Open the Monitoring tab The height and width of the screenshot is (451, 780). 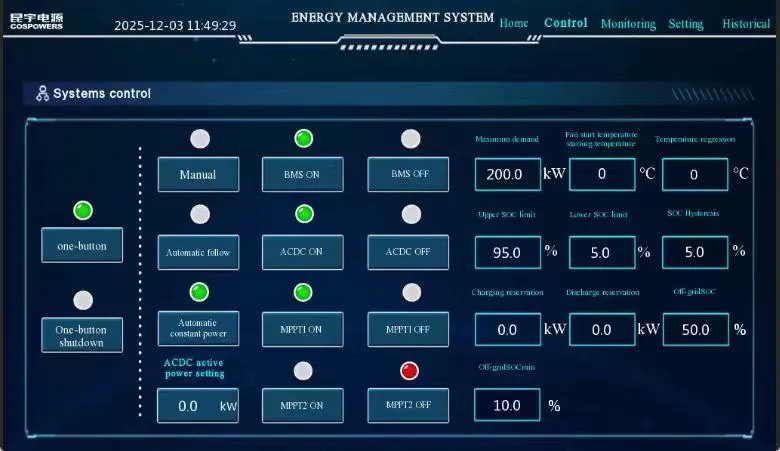click(x=628, y=24)
